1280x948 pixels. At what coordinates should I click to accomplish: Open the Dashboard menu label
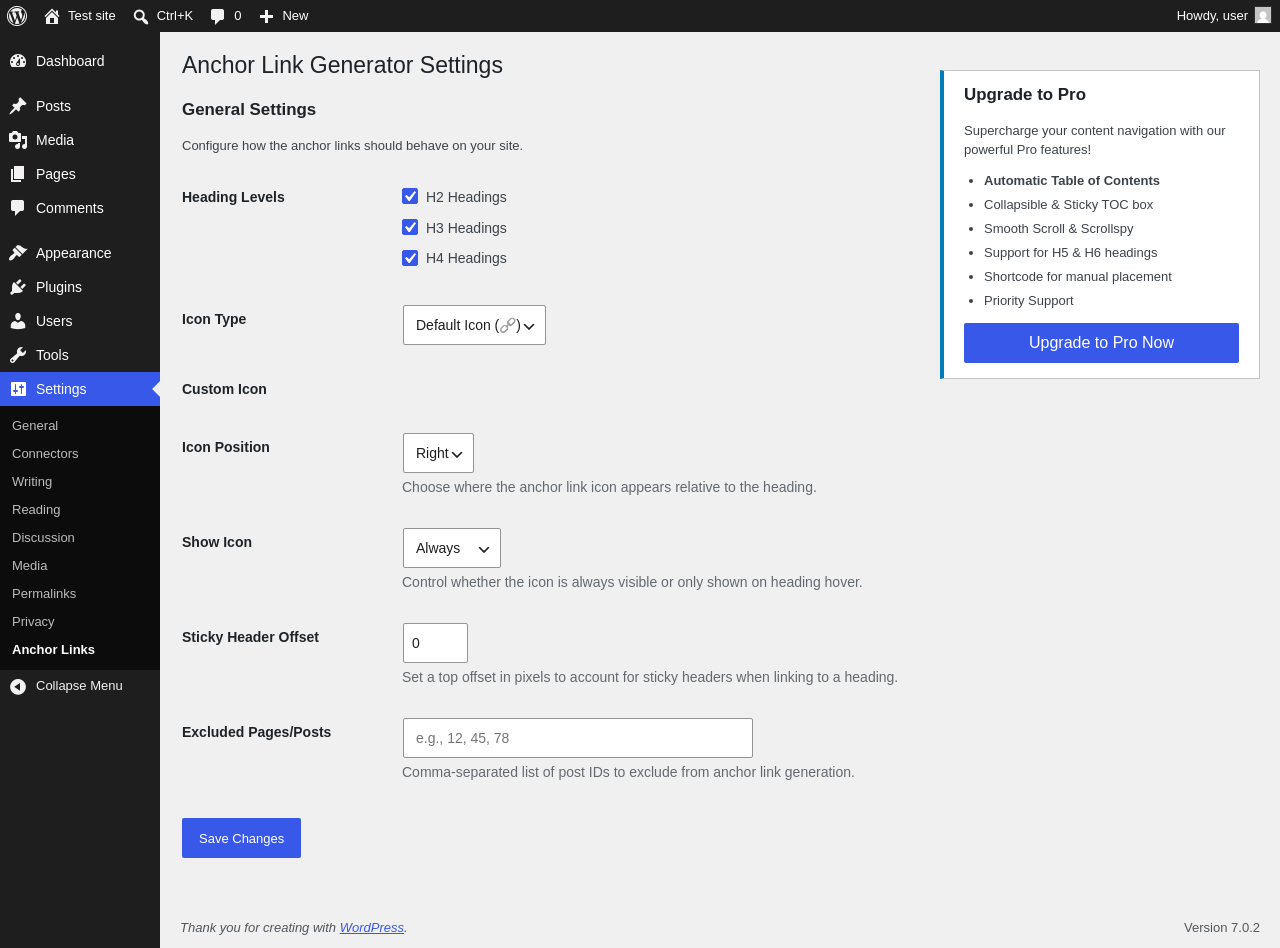70,61
